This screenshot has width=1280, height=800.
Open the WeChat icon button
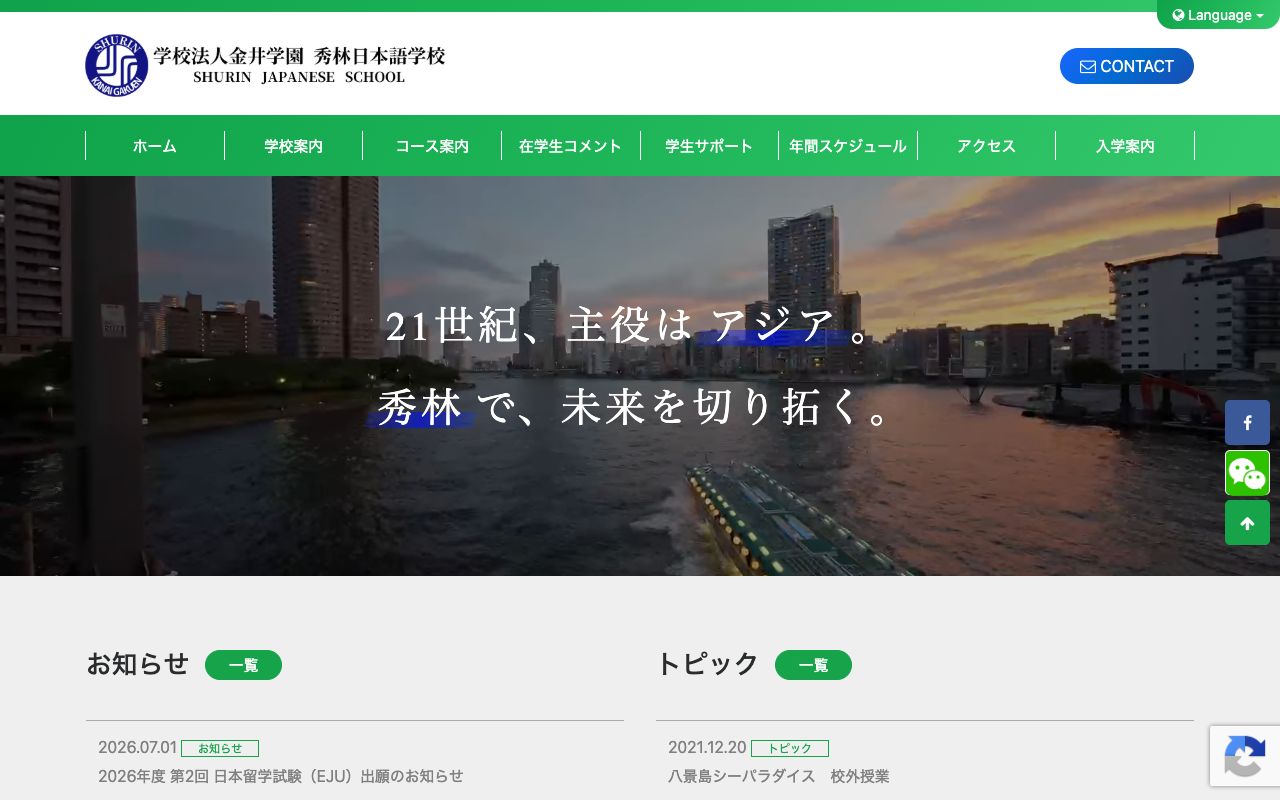1247,473
